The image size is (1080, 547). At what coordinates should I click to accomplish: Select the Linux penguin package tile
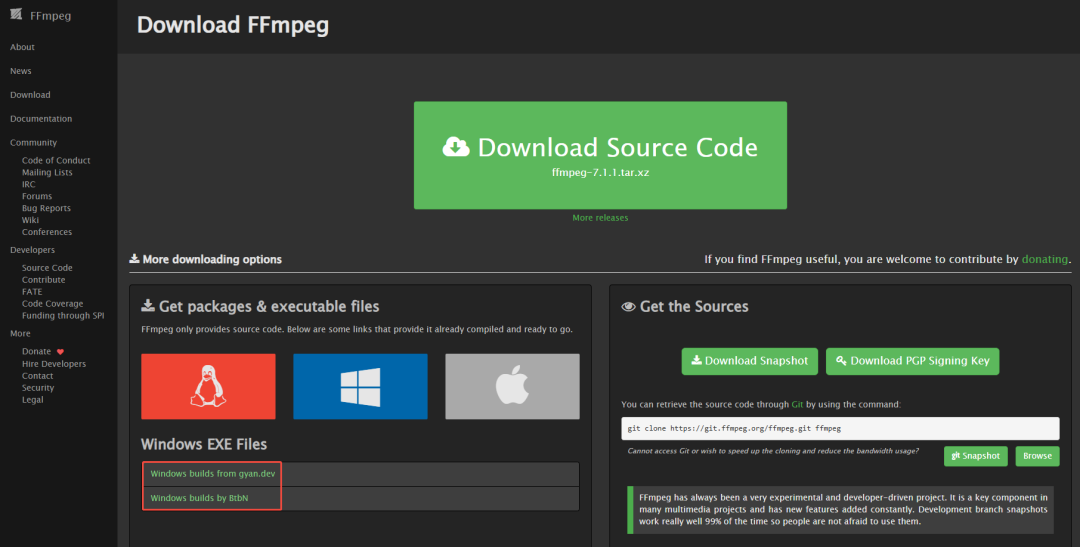(208, 386)
